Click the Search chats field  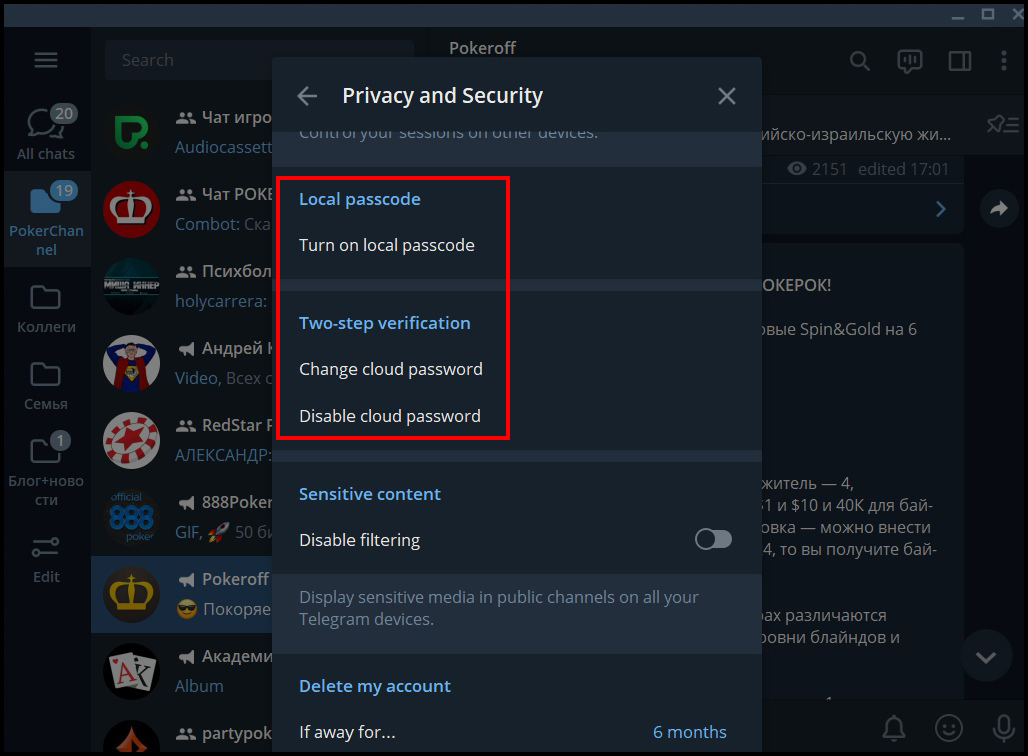[x=260, y=60]
